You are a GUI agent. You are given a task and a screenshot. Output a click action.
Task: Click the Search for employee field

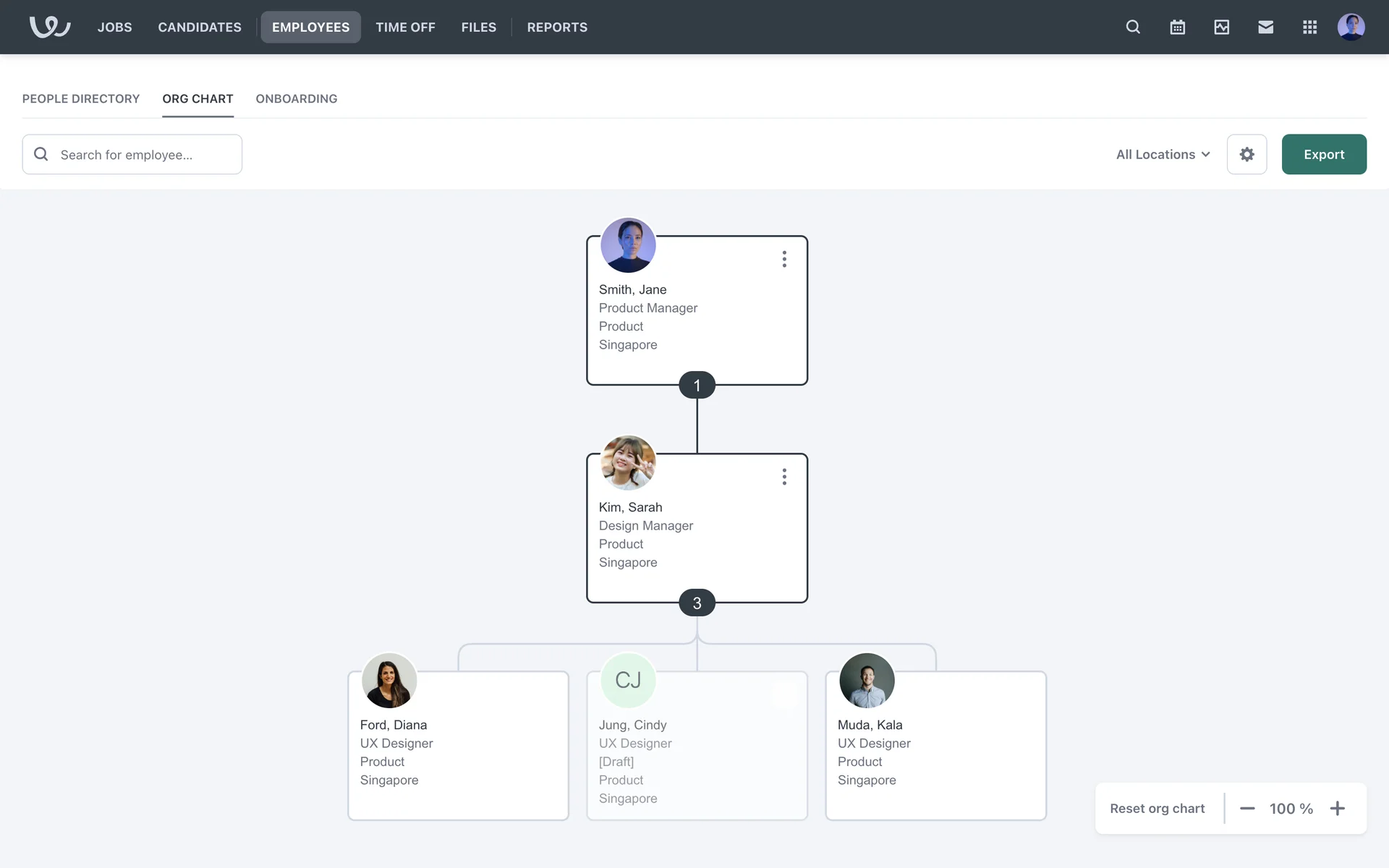pos(145,154)
